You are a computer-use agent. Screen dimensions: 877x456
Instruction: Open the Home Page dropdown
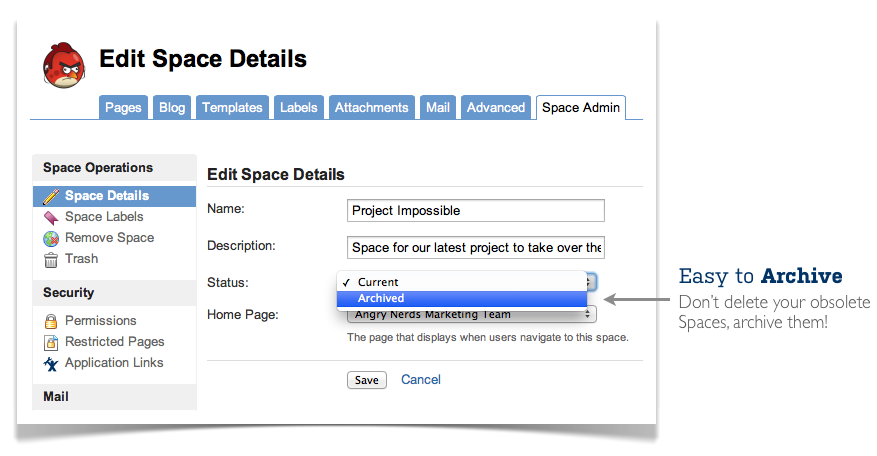471,314
